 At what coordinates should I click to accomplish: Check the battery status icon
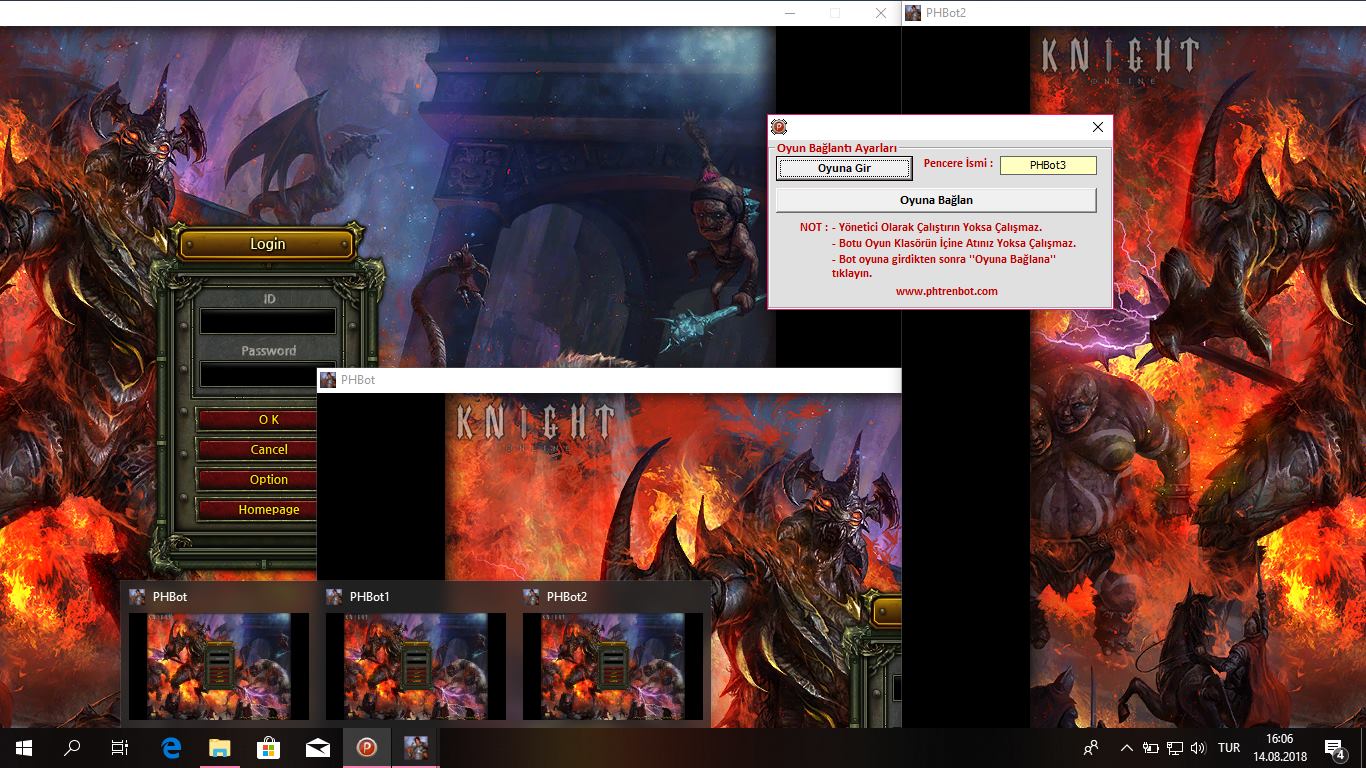pyautogui.click(x=1151, y=747)
